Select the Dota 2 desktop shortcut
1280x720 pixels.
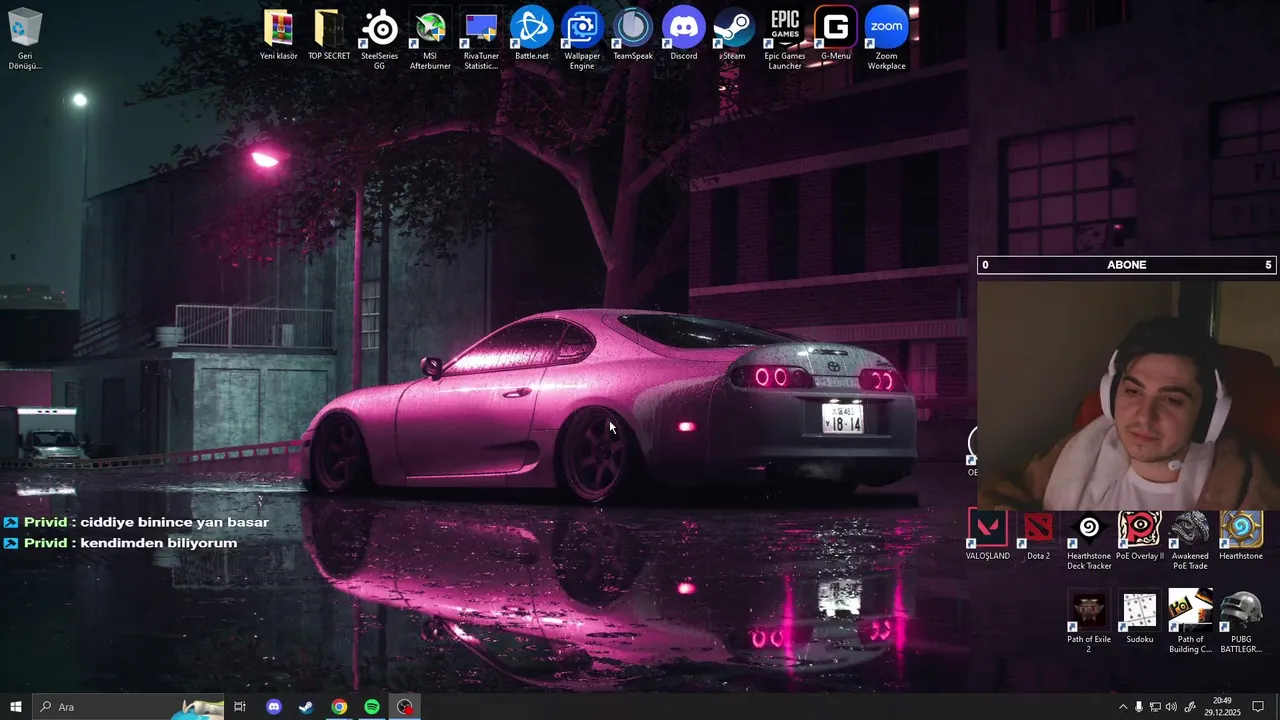tap(1039, 535)
